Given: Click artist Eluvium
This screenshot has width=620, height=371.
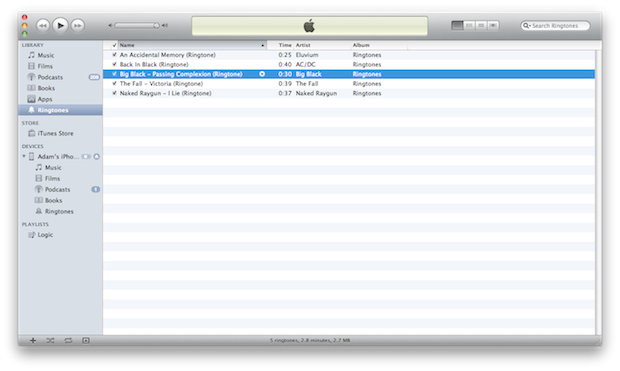Looking at the screenshot, I should (x=307, y=55).
